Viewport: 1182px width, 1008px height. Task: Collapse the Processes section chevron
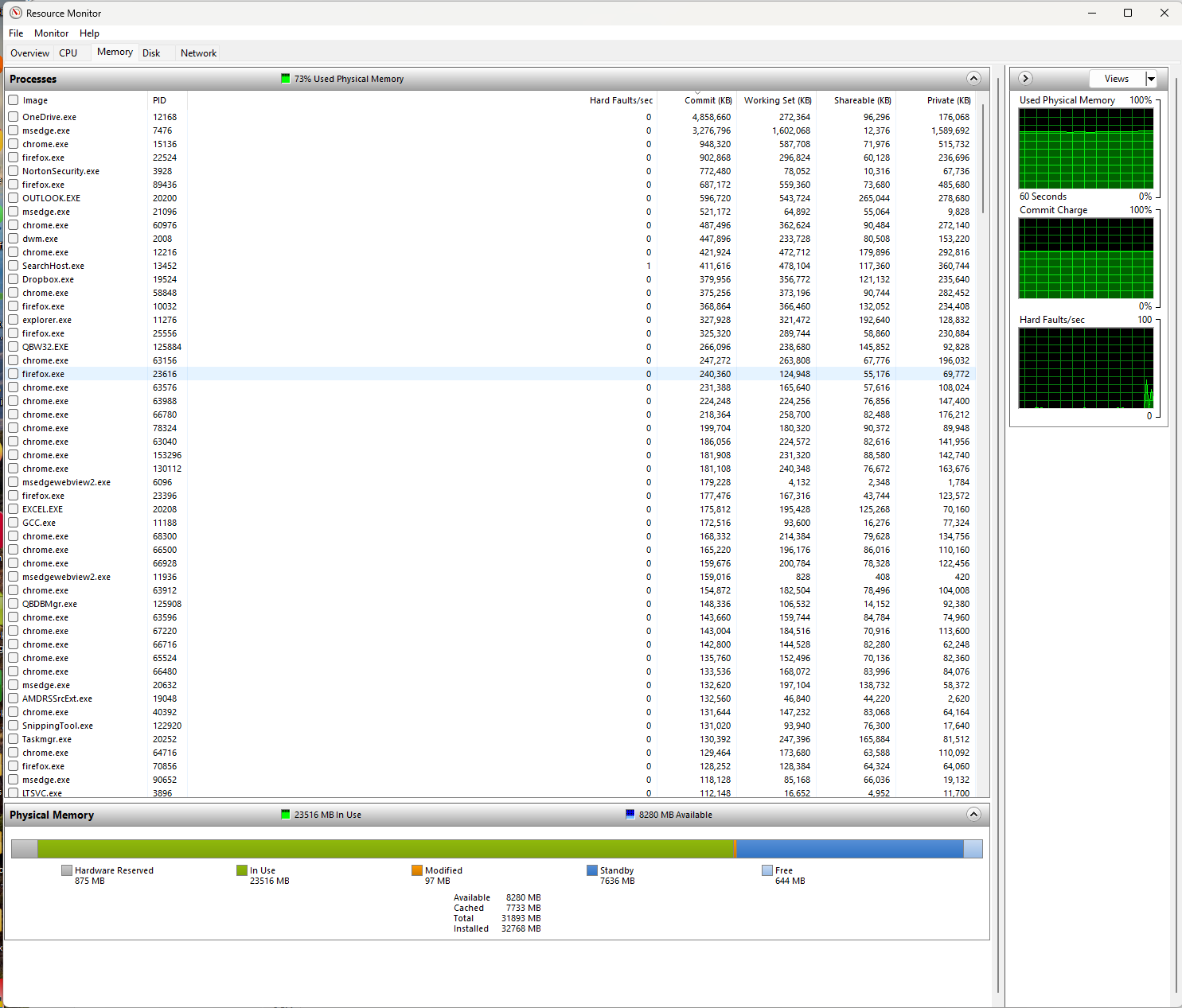(973, 78)
